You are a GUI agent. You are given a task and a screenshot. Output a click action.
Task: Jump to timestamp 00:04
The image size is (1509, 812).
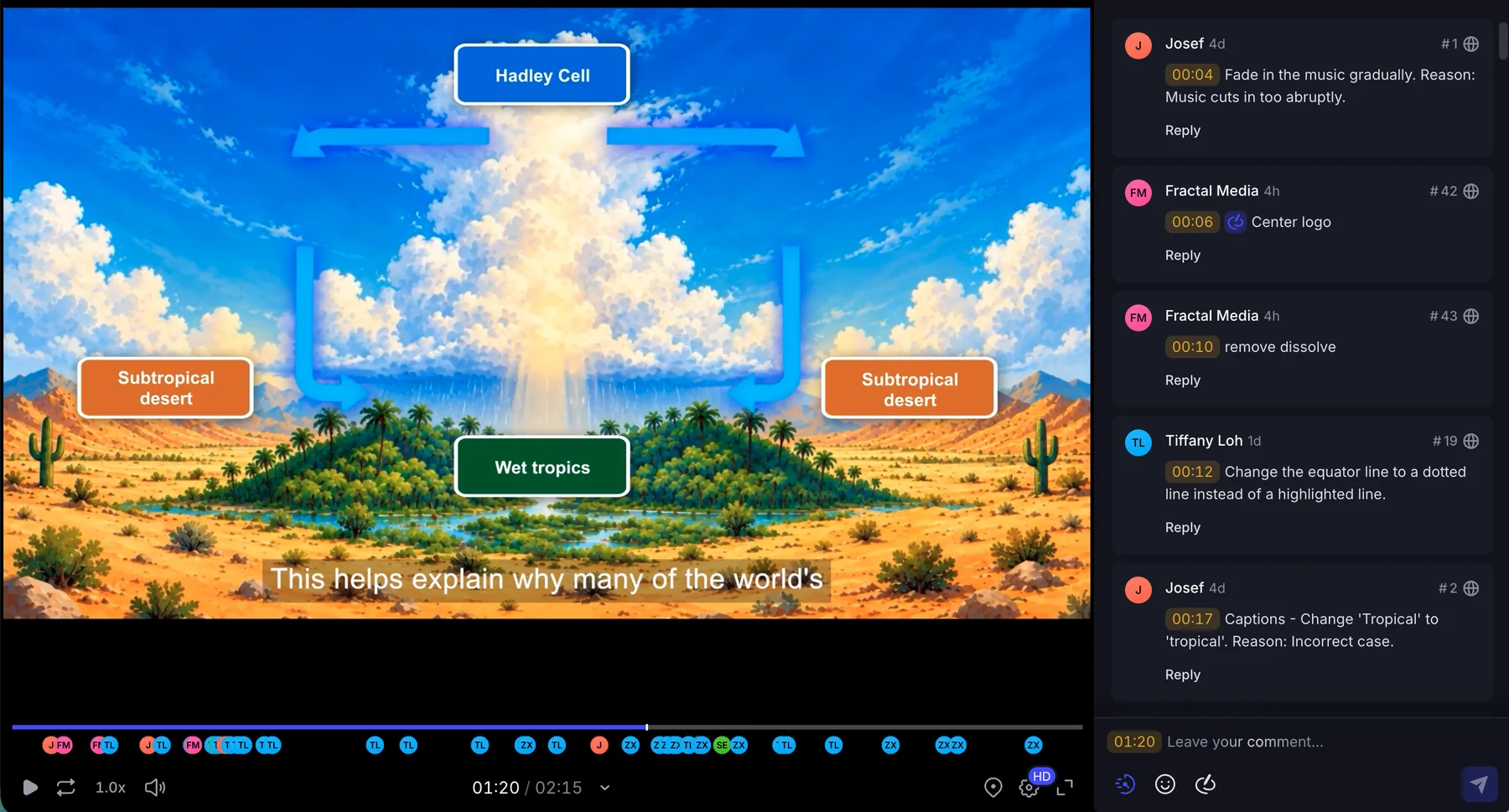[x=1192, y=75]
